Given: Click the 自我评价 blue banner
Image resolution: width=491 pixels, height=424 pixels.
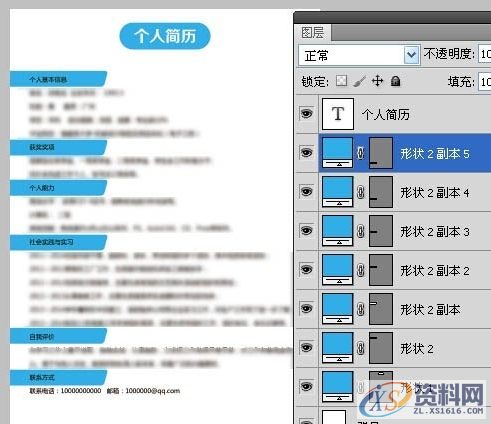Looking at the screenshot, I should [58, 336].
